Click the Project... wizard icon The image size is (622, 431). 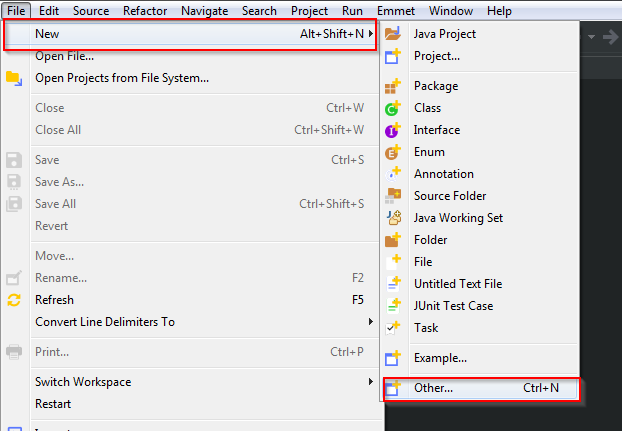click(393, 56)
